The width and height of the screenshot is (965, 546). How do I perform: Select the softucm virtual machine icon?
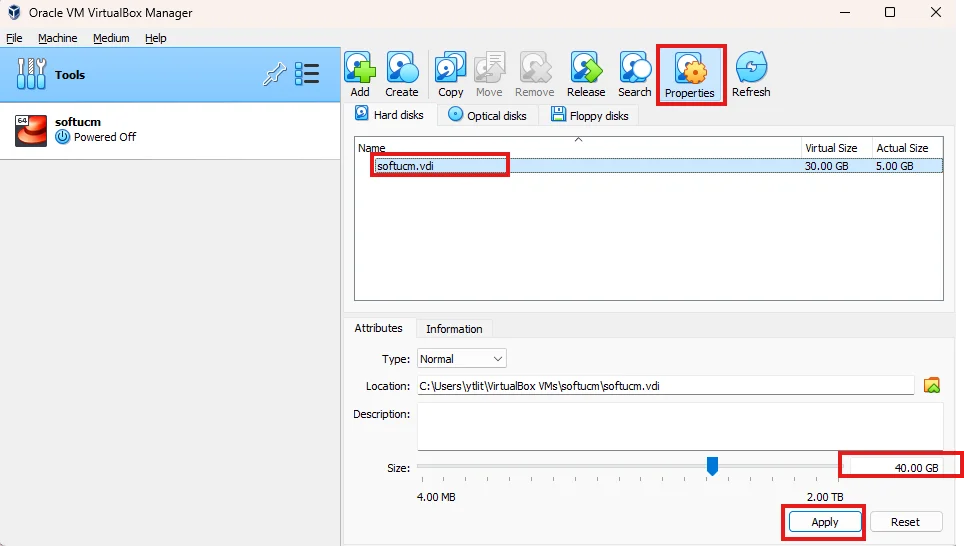coord(31,130)
